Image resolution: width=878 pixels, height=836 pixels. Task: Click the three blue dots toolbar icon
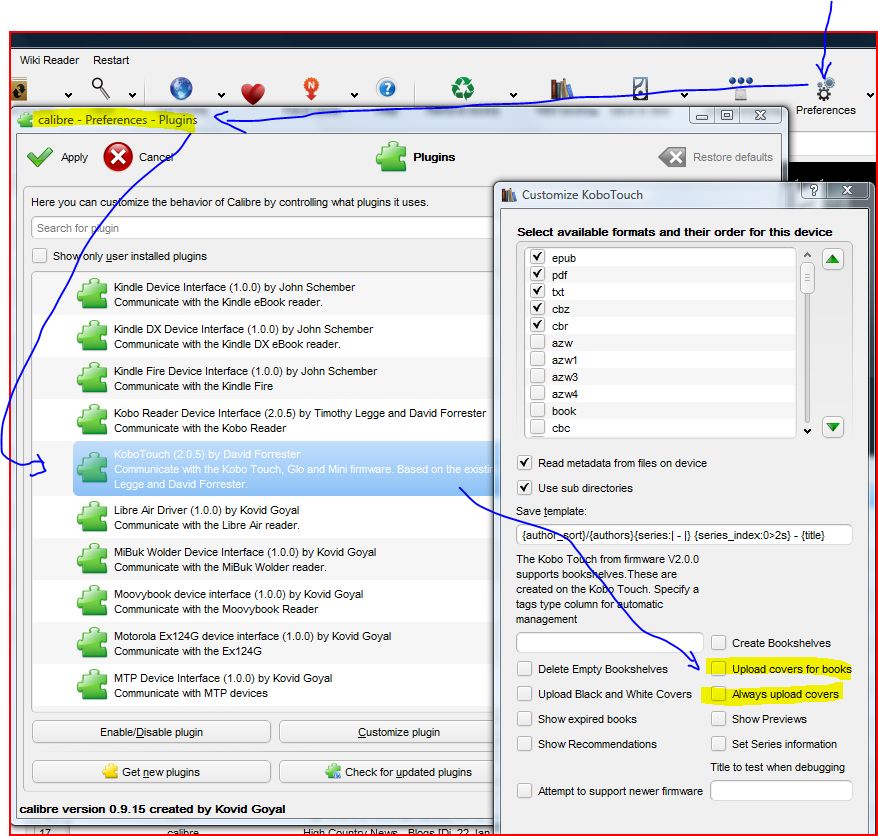(740, 87)
